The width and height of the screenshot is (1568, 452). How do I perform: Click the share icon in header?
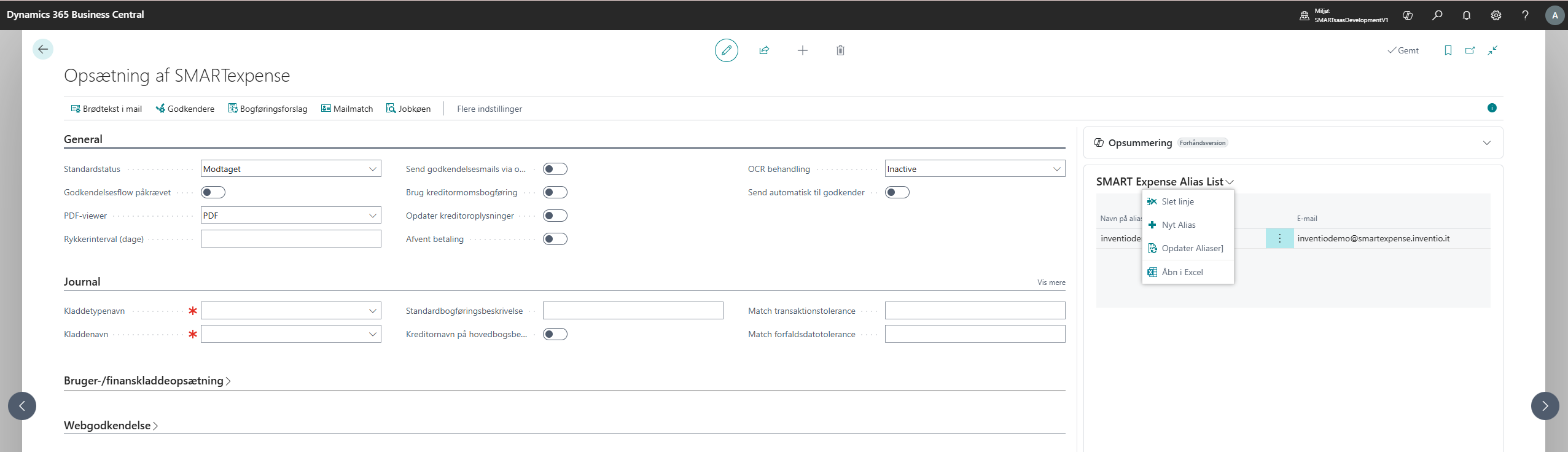(x=764, y=50)
